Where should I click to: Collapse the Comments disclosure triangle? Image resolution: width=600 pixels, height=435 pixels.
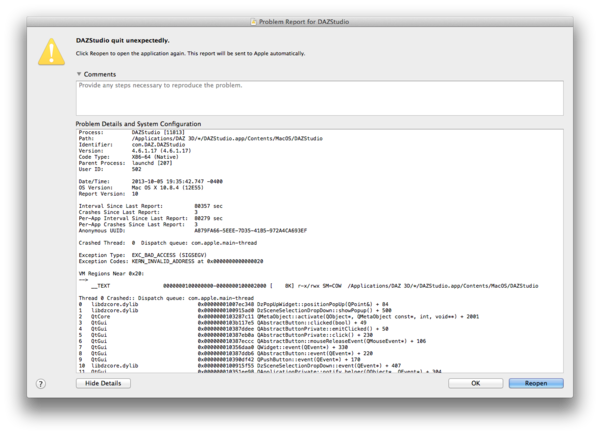click(79, 74)
